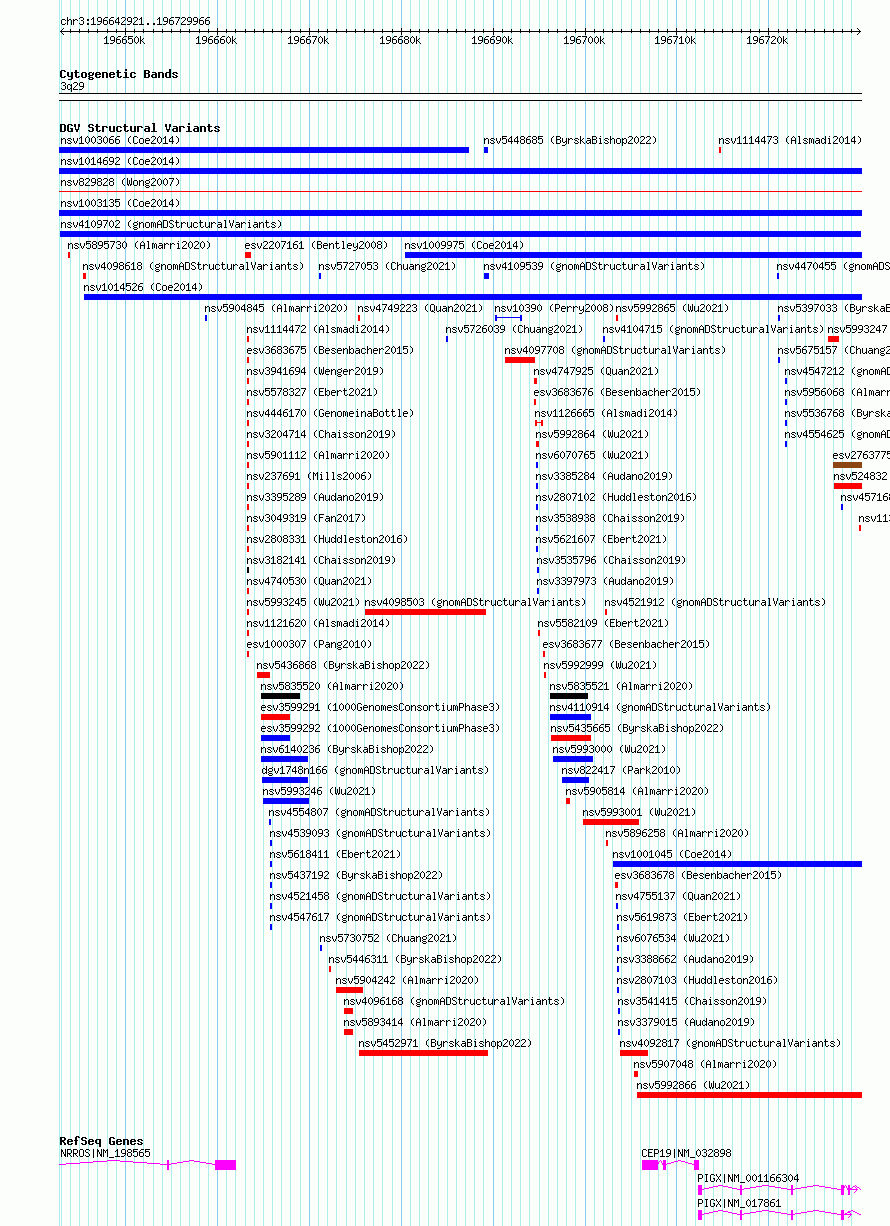Select the nsv5448685 (ByrskaBishop2022) variant
Image resolution: width=890 pixels, height=1226 pixels.
point(570,141)
